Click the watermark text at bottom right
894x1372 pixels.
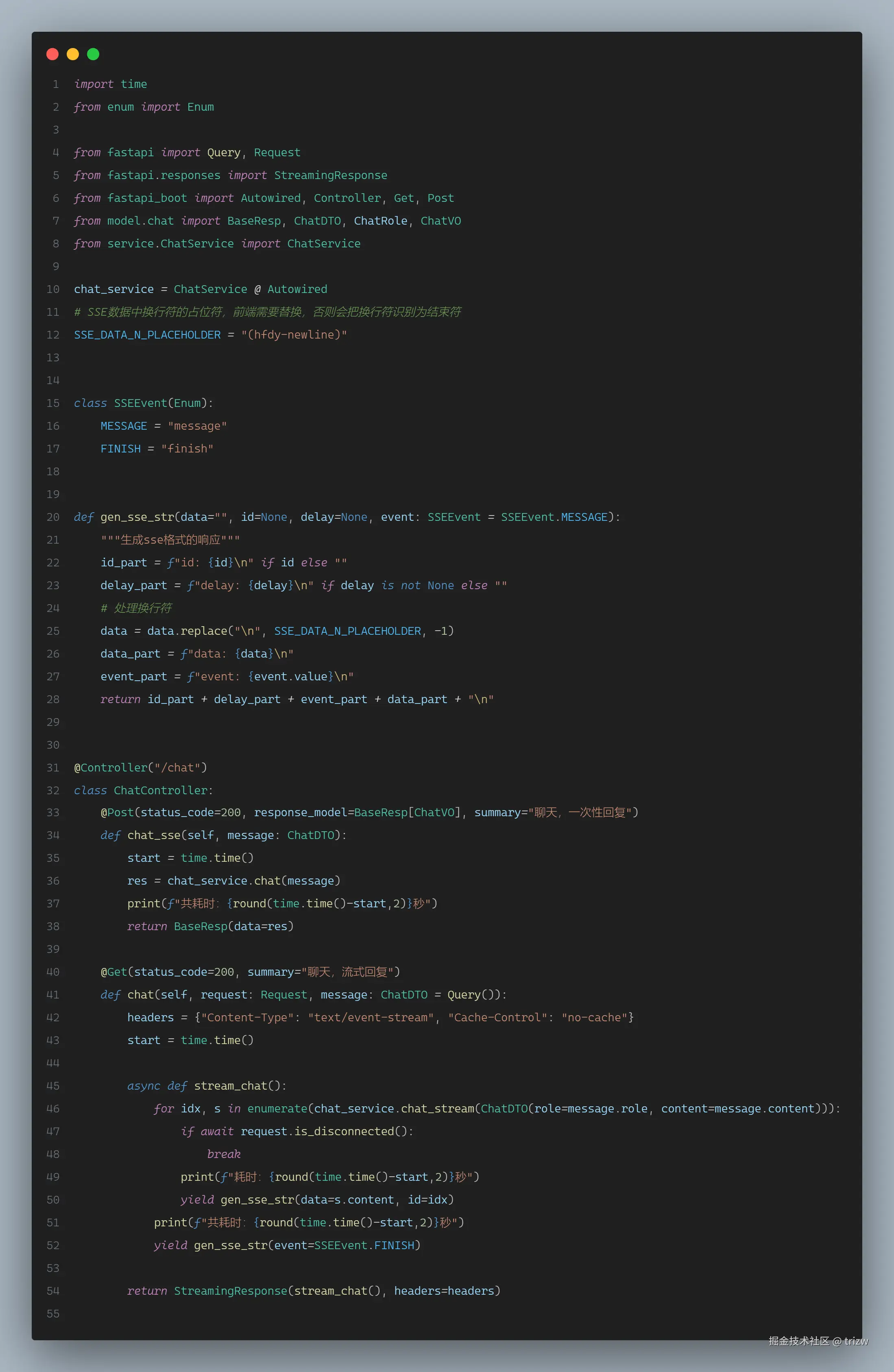818,1341
